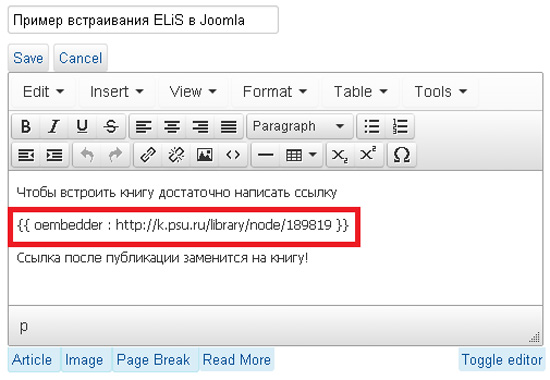Insert or edit link
The height and width of the screenshot is (380, 550).
click(x=148, y=155)
